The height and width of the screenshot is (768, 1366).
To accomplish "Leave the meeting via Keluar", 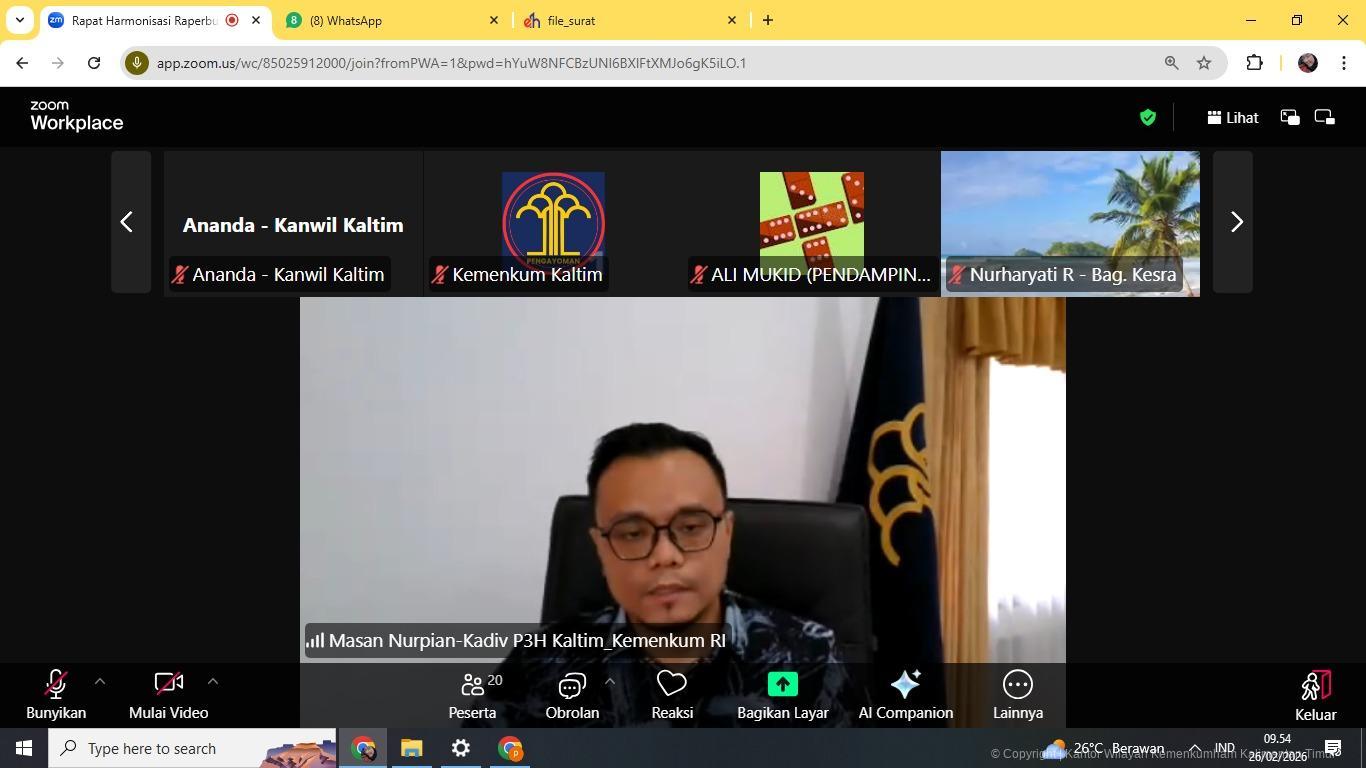I will (x=1314, y=695).
